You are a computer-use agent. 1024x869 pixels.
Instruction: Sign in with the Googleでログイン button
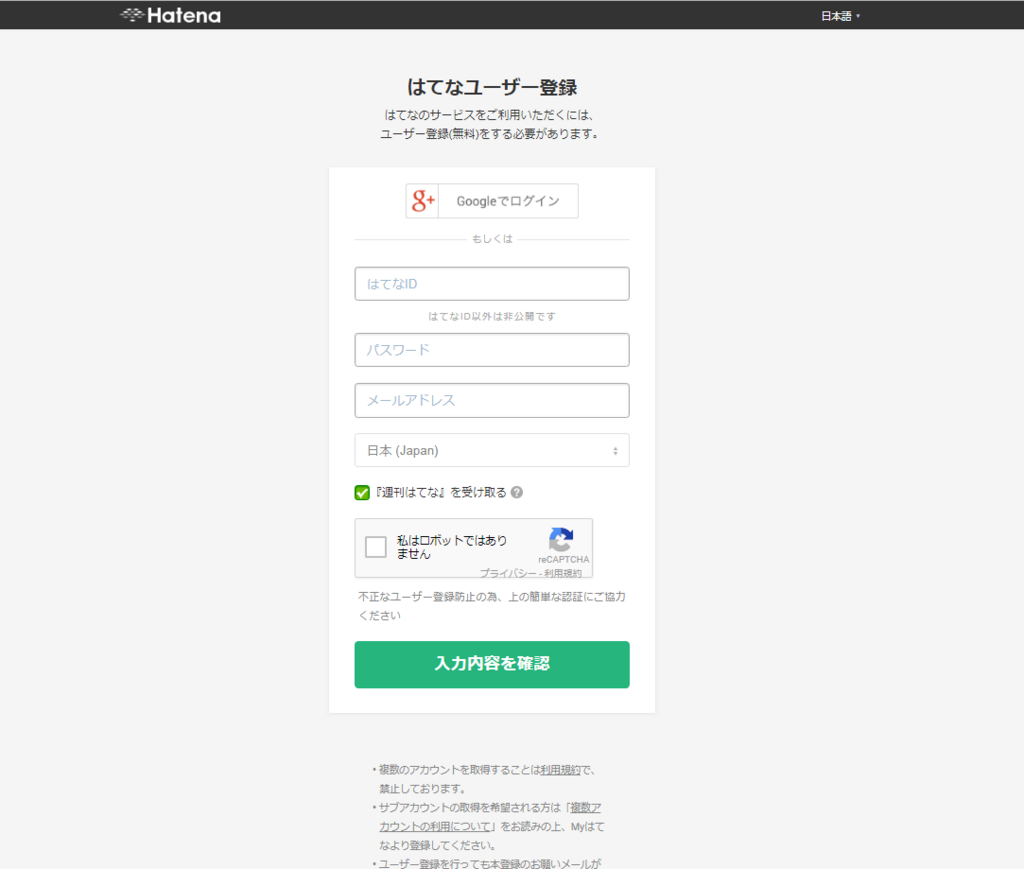click(x=492, y=201)
